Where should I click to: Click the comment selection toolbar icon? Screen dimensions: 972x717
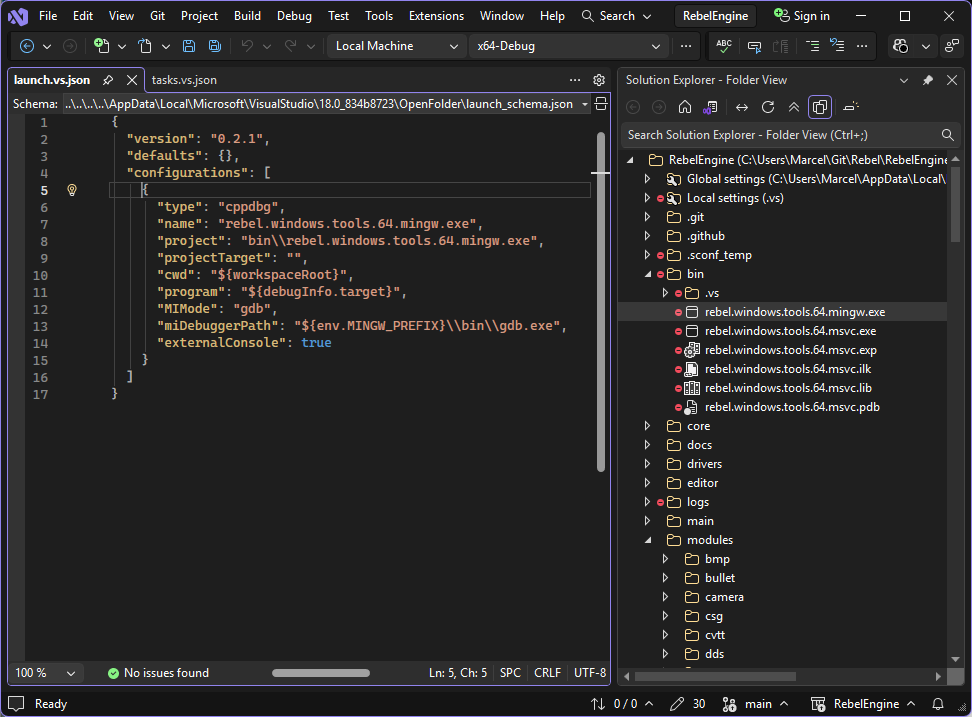[754, 46]
